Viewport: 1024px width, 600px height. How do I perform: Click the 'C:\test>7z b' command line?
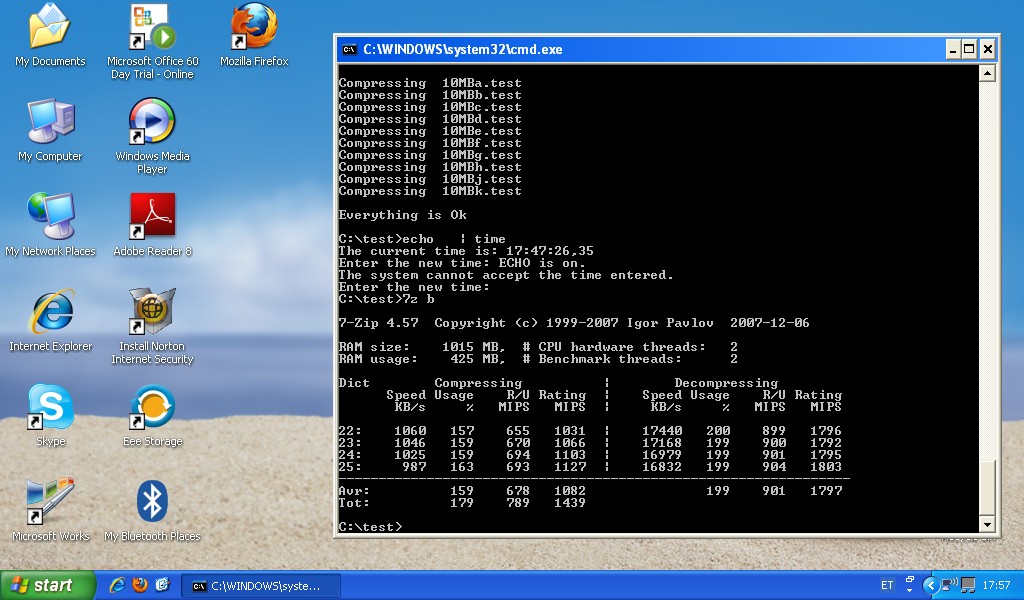click(x=386, y=299)
